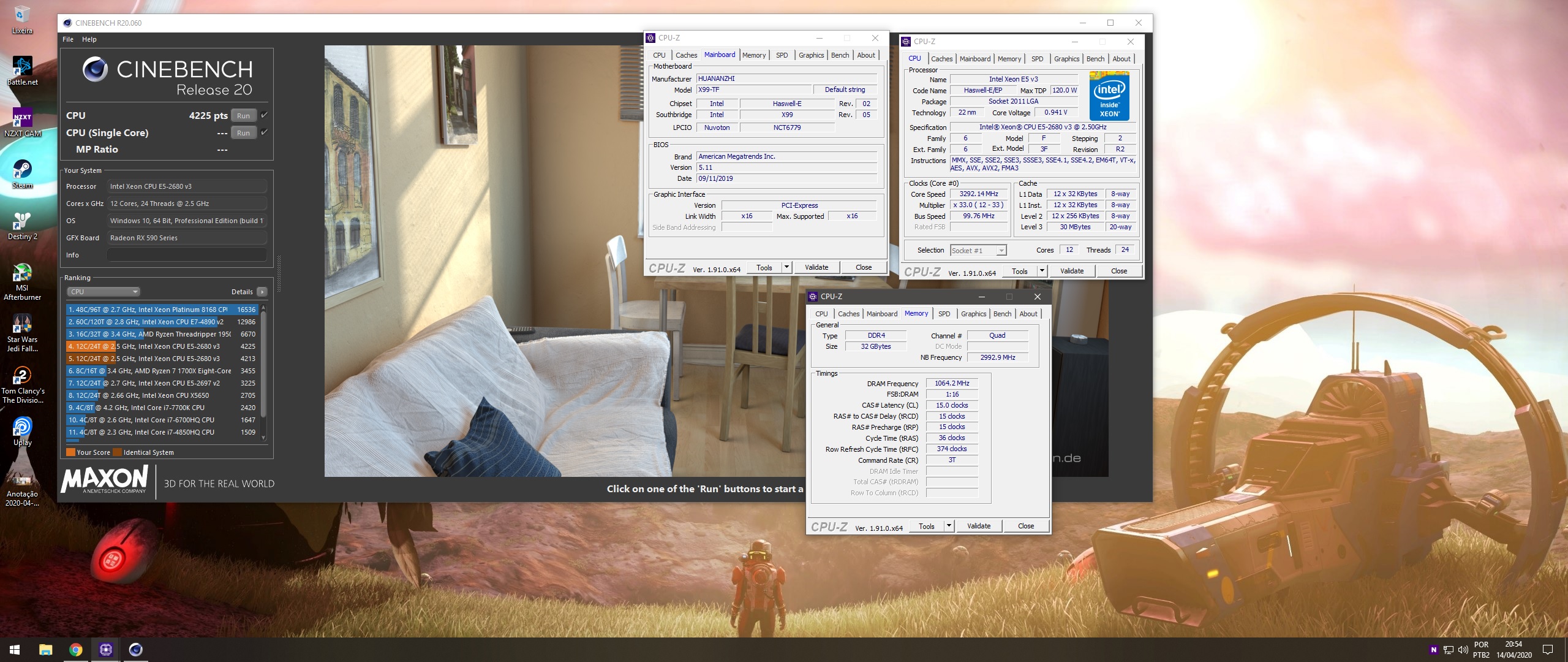Screen dimensions: 1568x662
Task: Launch Star Wars Jedi Fallen Order icon
Action: tap(22, 333)
